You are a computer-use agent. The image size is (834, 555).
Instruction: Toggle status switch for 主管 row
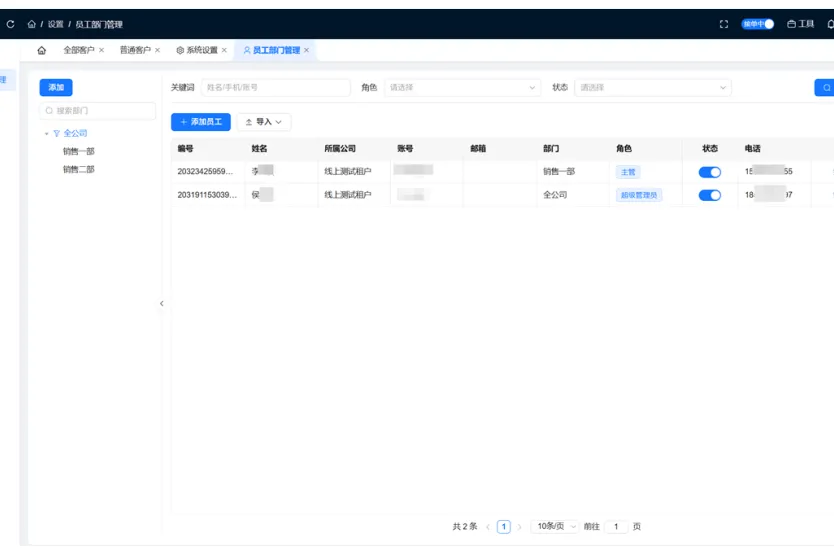click(x=710, y=172)
